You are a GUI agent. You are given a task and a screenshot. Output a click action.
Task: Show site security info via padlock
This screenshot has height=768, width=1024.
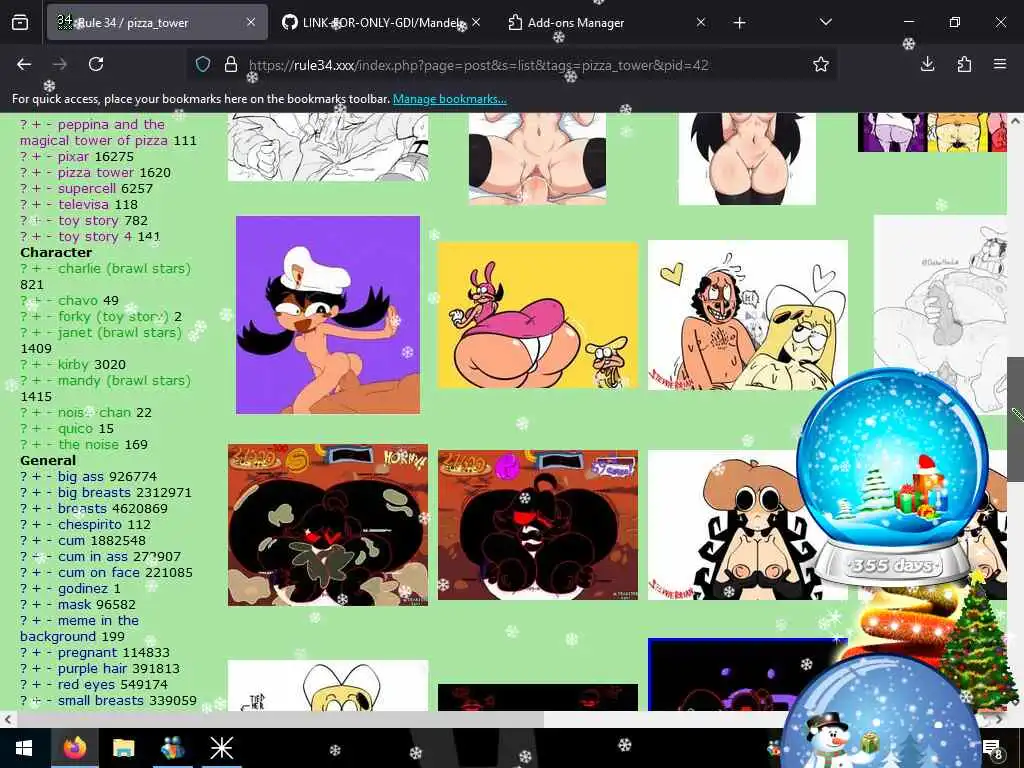click(x=231, y=64)
